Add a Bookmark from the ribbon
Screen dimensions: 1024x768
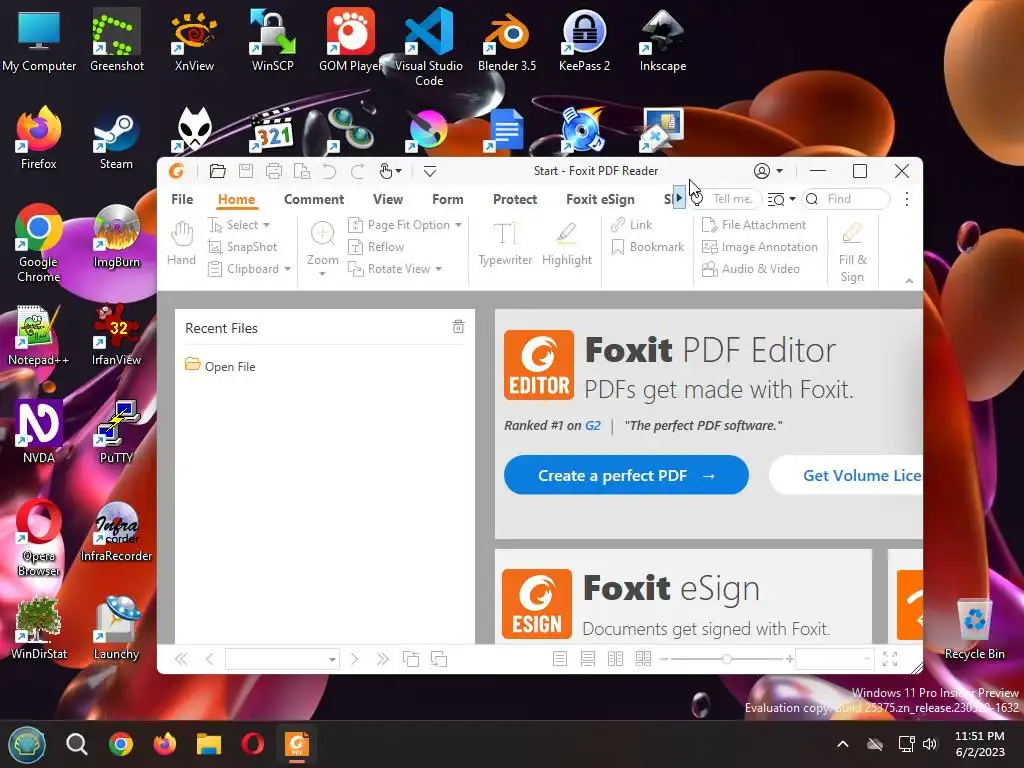(647, 247)
